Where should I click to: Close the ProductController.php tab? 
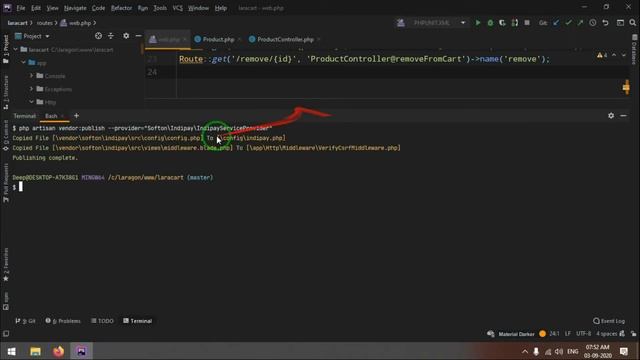[x=318, y=40]
